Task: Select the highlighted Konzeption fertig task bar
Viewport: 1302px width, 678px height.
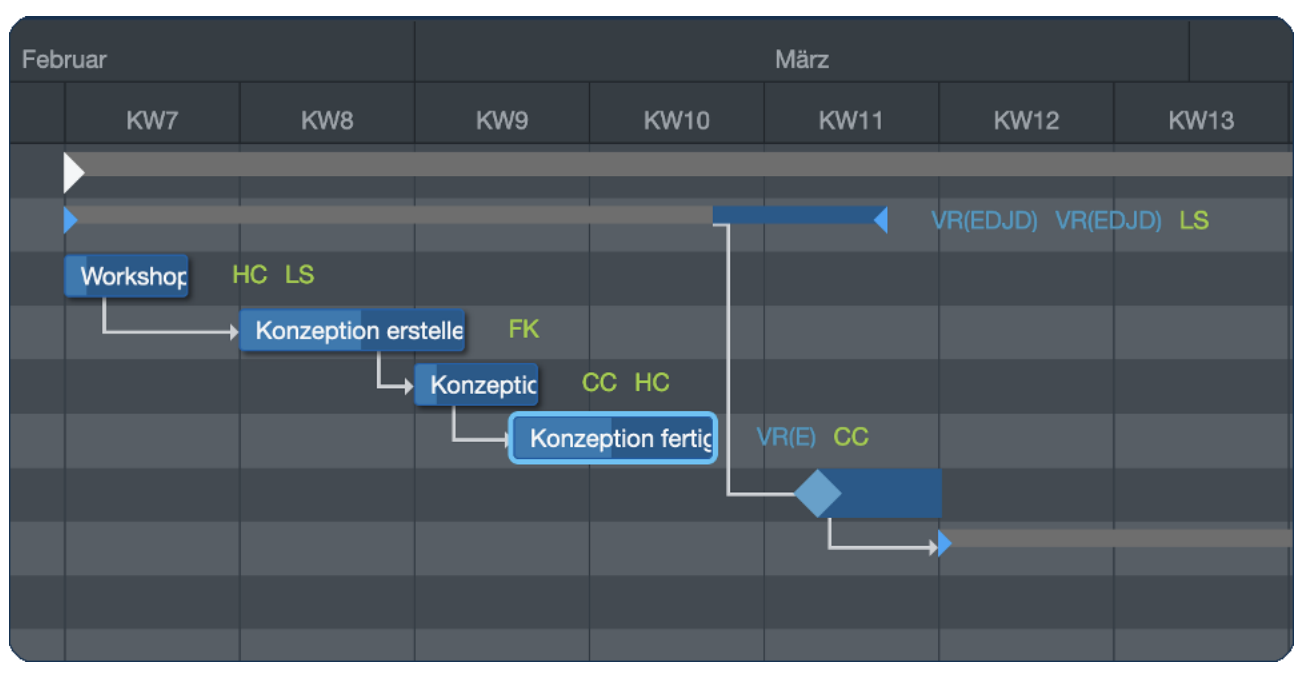Action: coord(613,439)
